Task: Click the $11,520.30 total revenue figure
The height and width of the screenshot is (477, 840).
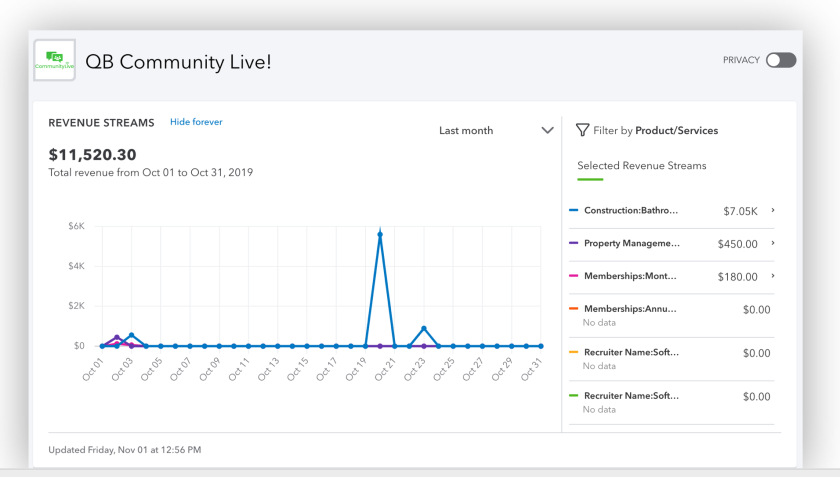Action: pos(92,154)
